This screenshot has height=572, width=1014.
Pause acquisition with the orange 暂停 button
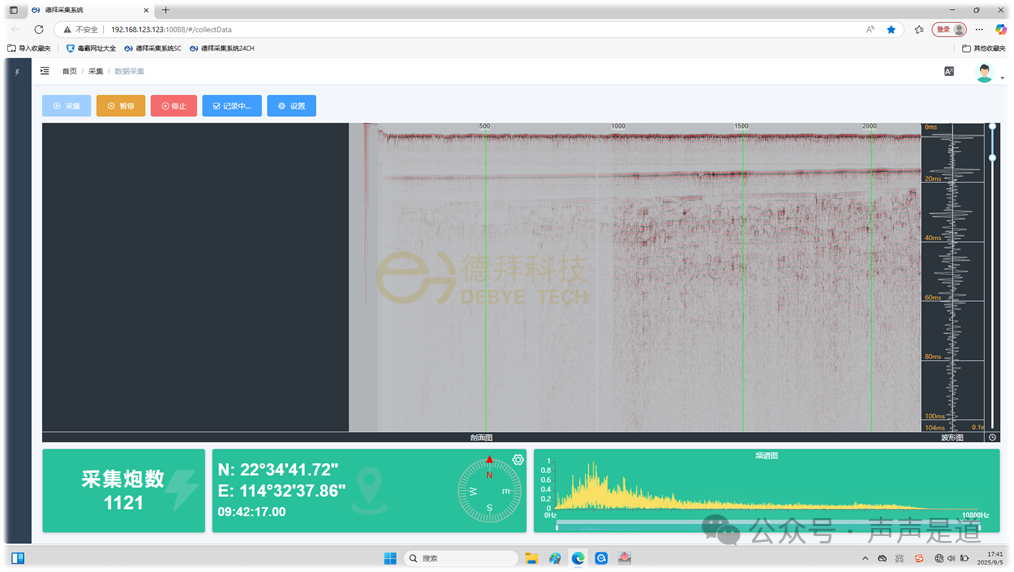pos(121,106)
